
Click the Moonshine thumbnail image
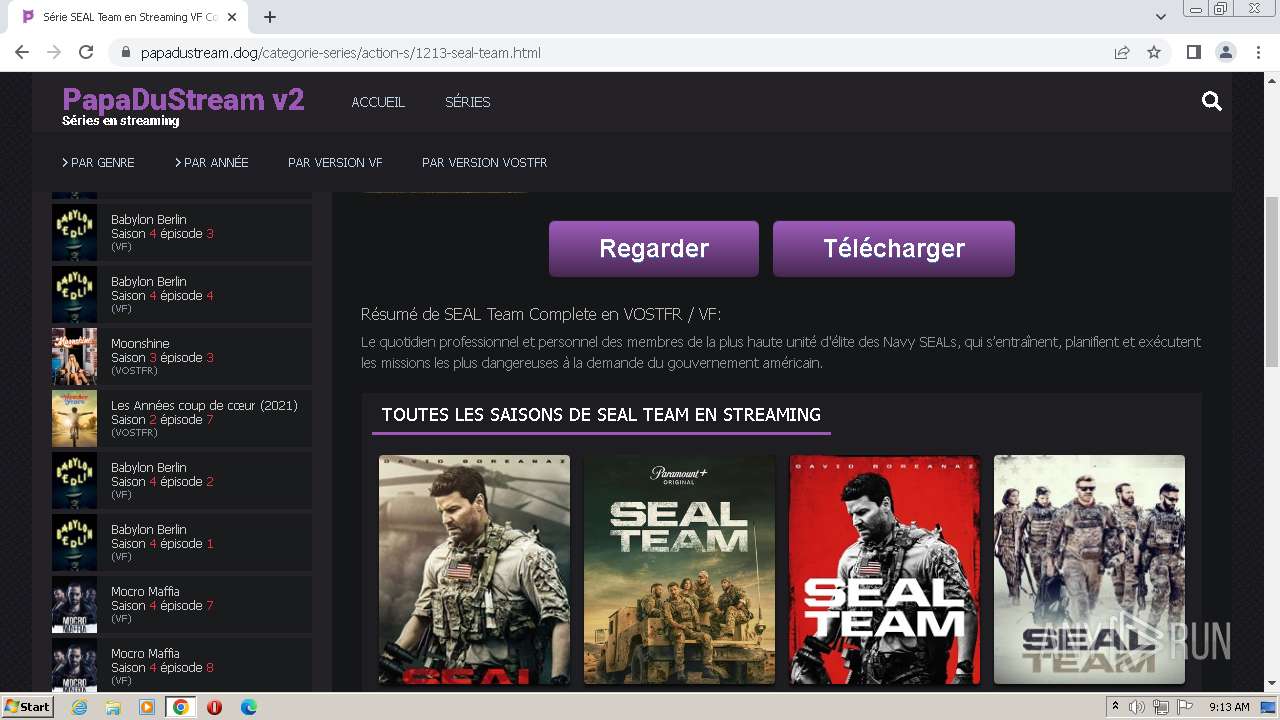[75, 356]
